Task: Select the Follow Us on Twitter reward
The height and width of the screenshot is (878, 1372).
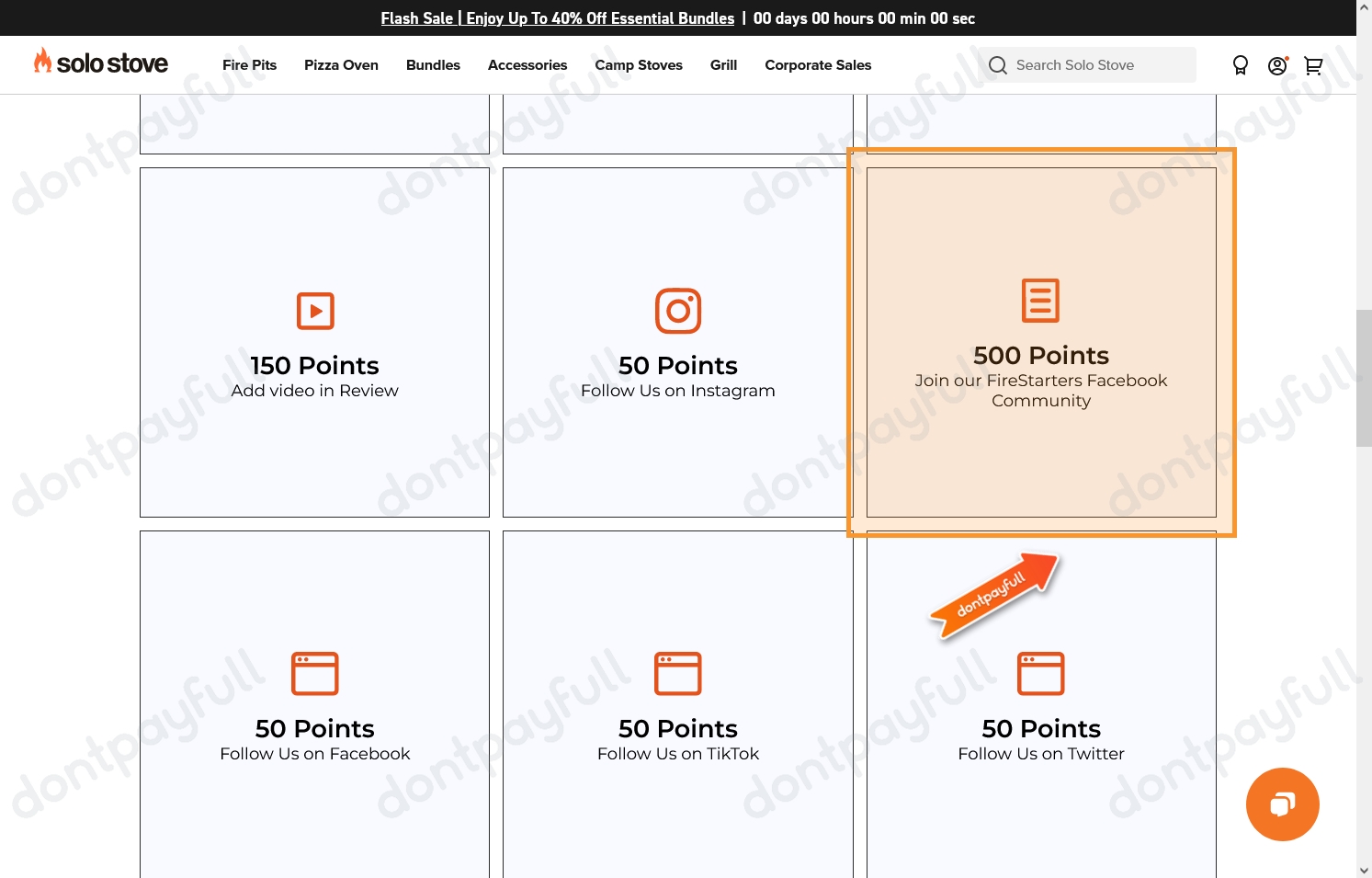Action: pos(1040,753)
